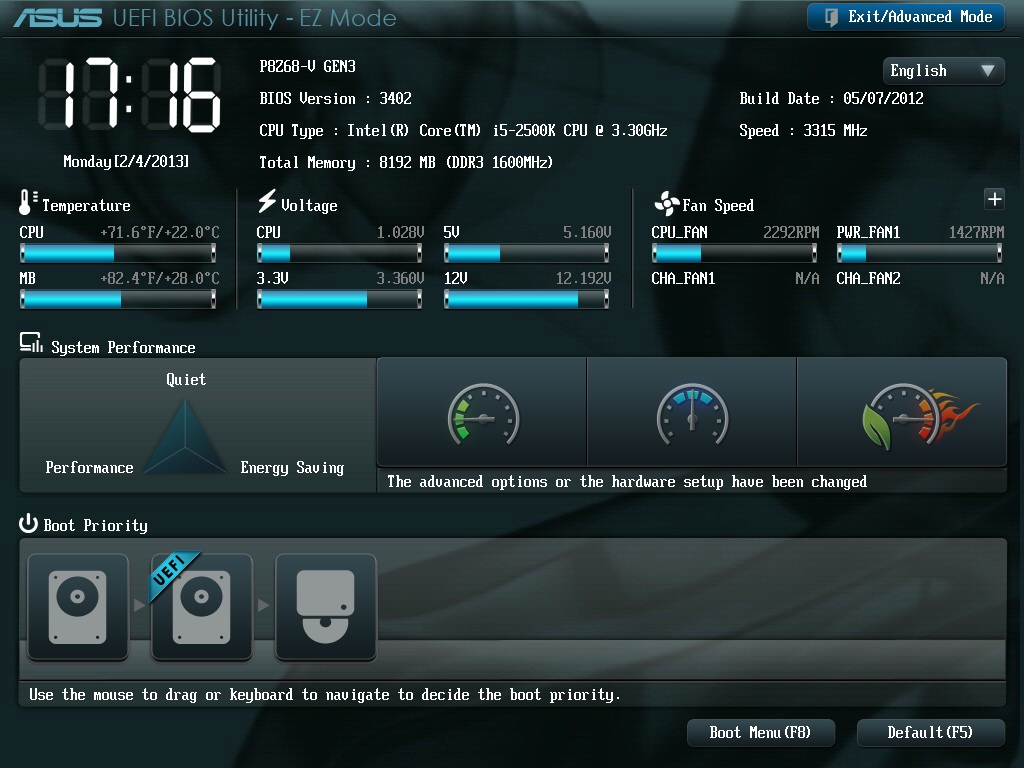This screenshot has height=768, width=1024.
Task: Select the Normal blue gauge mode
Action: tap(692, 413)
